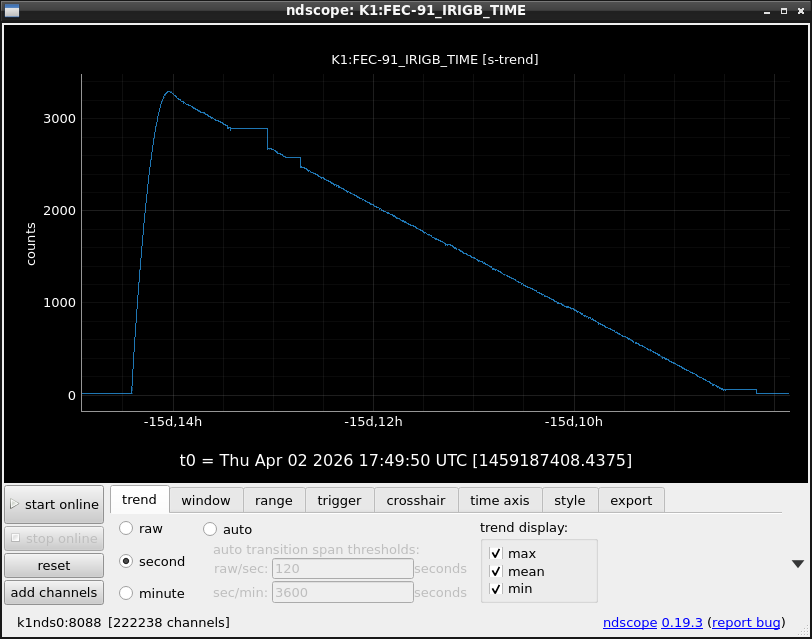
Task: Select the minute trend radio button
Action: pos(126,593)
